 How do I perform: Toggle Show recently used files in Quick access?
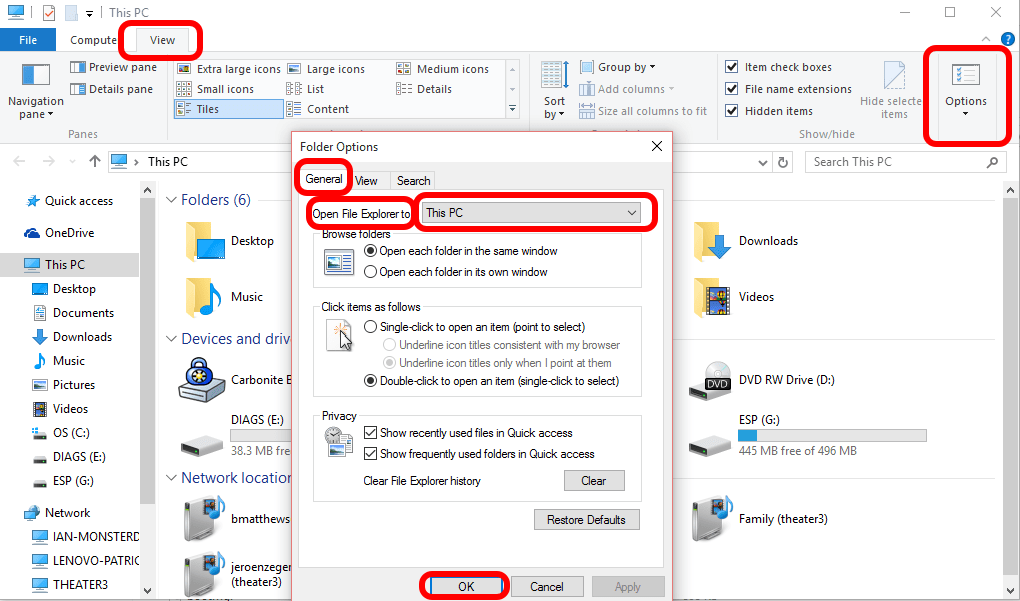point(371,433)
